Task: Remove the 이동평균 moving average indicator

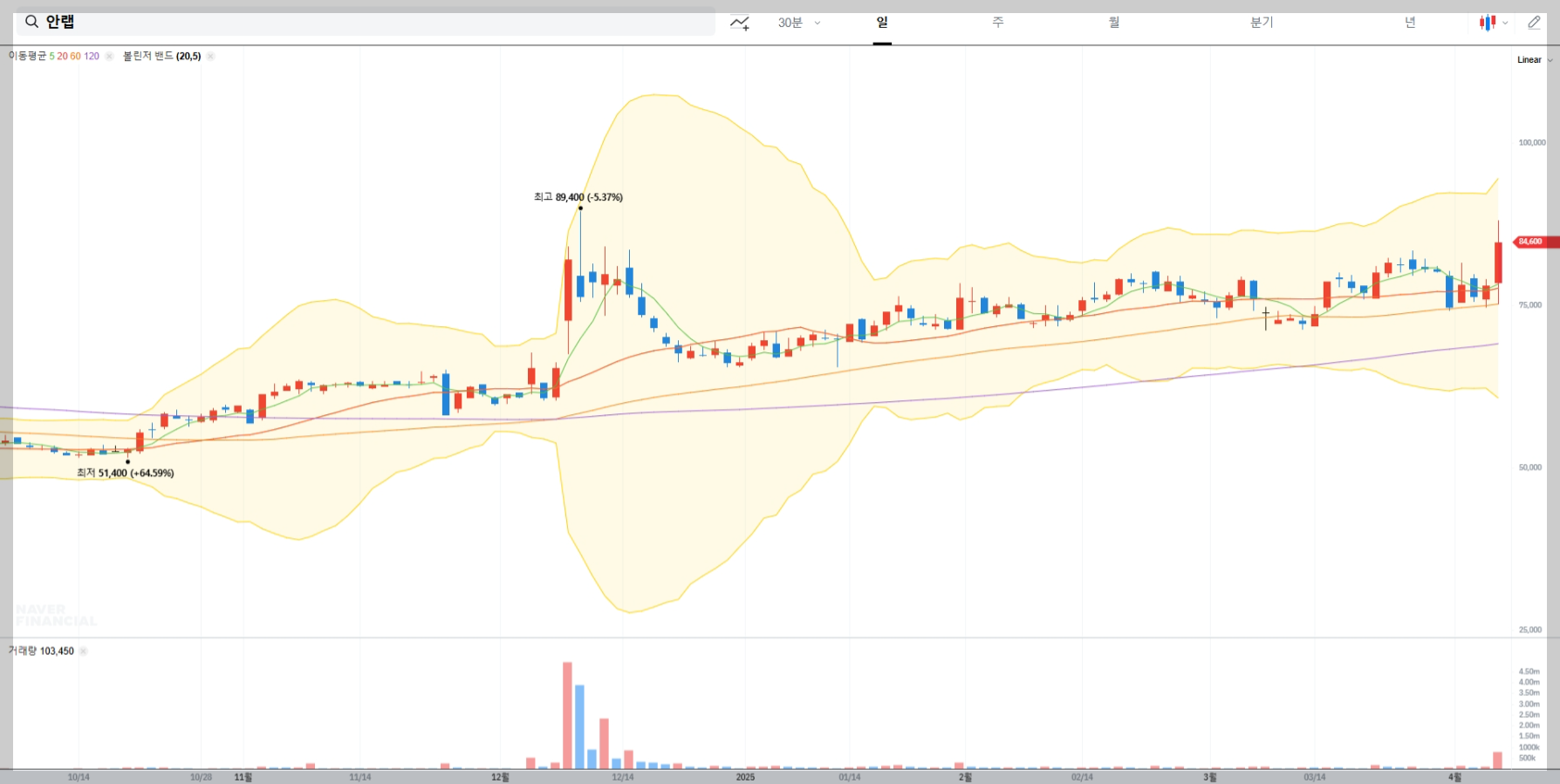Action: [x=109, y=56]
